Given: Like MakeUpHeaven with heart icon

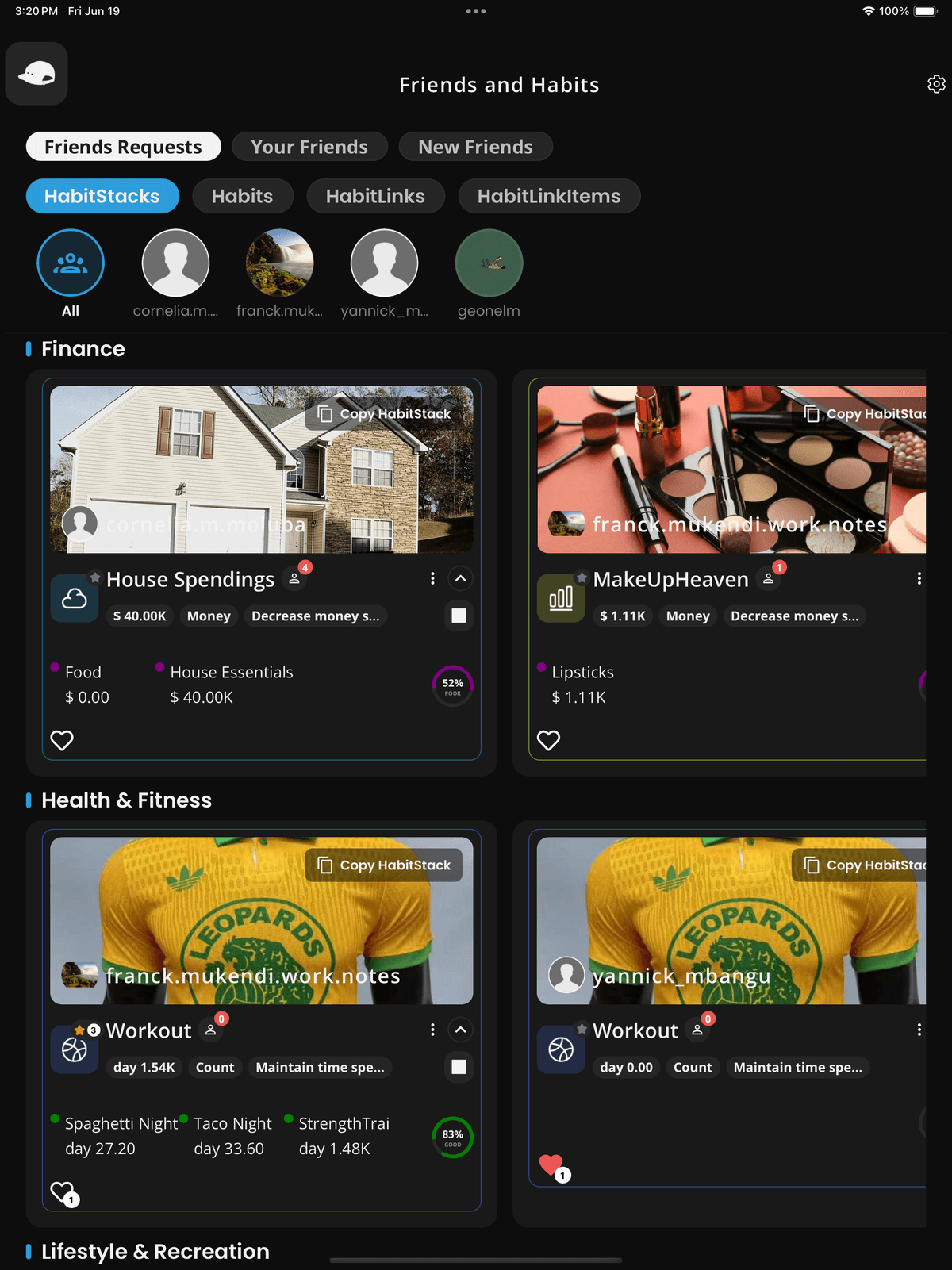Looking at the screenshot, I should click(549, 740).
